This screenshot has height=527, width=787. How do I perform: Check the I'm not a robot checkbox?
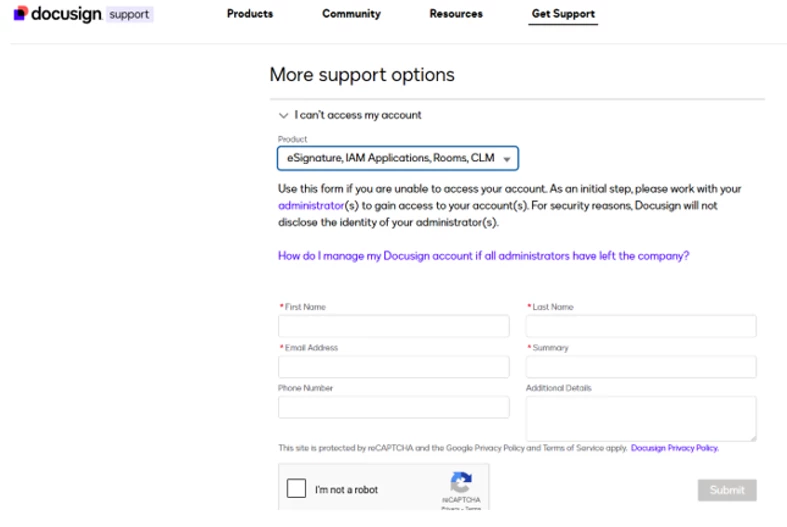[296, 488]
